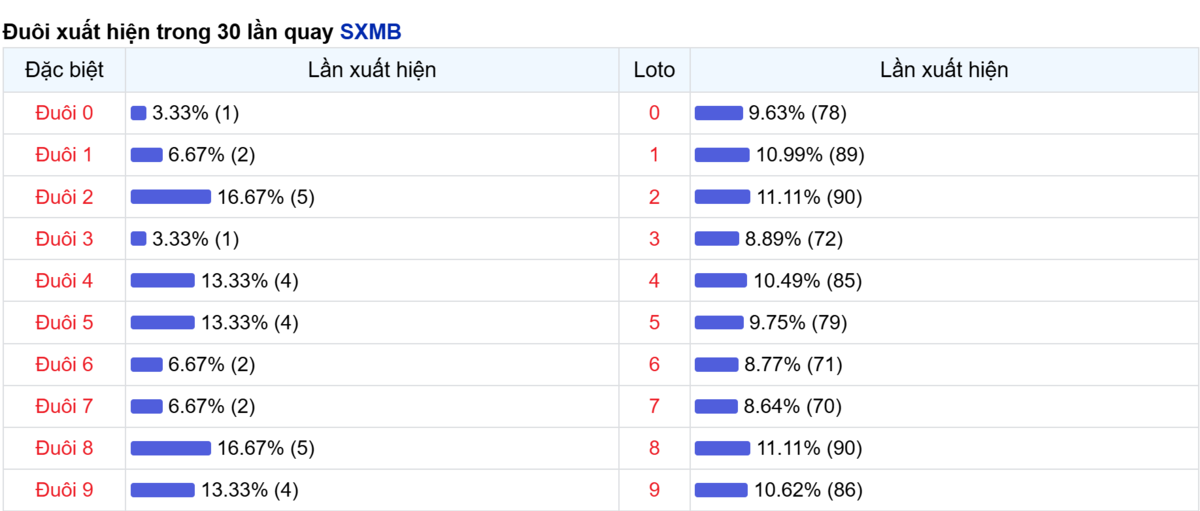Screen dimensions: 1200x511
Task: Select Loto number 3 in table
Action: (654, 239)
